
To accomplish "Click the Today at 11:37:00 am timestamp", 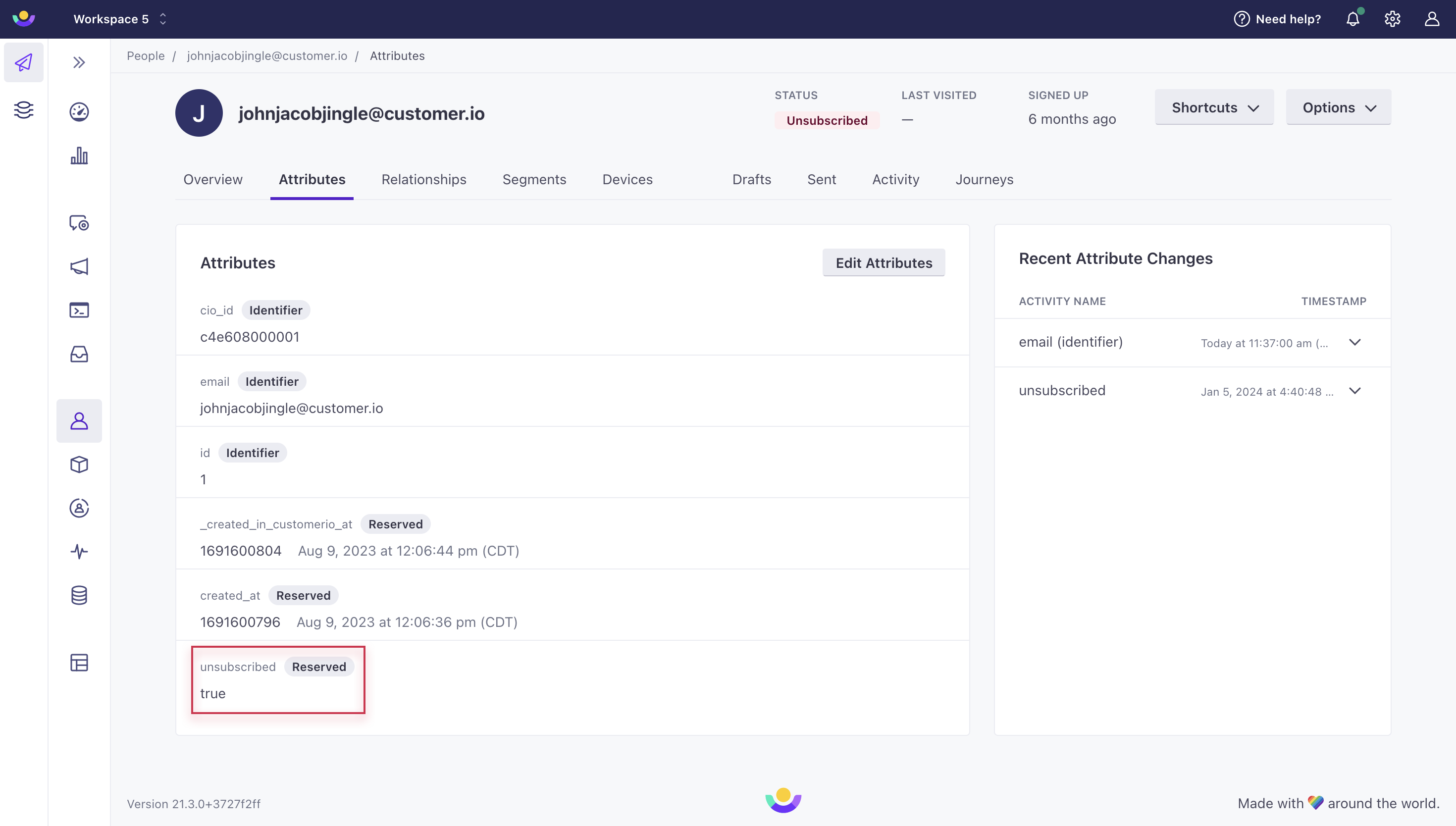I will tap(1264, 343).
